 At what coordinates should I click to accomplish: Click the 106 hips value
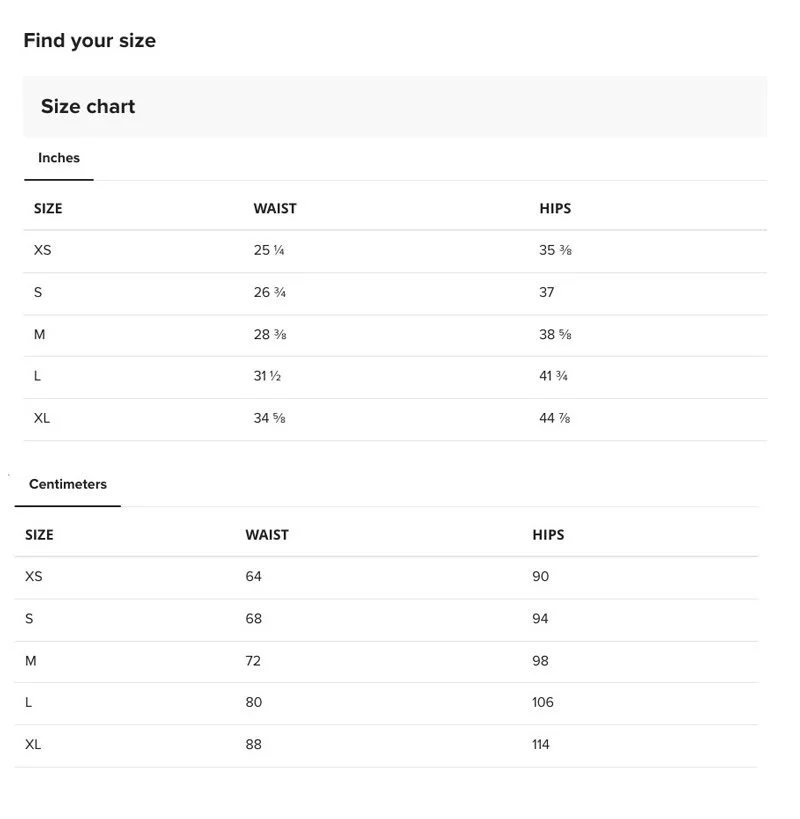[543, 703]
